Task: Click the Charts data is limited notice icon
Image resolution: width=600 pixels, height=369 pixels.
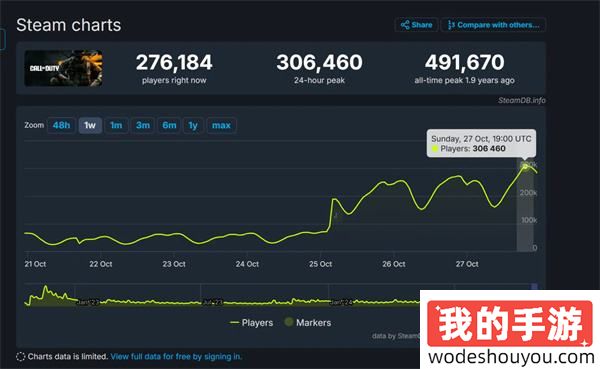Action: [x=21, y=357]
